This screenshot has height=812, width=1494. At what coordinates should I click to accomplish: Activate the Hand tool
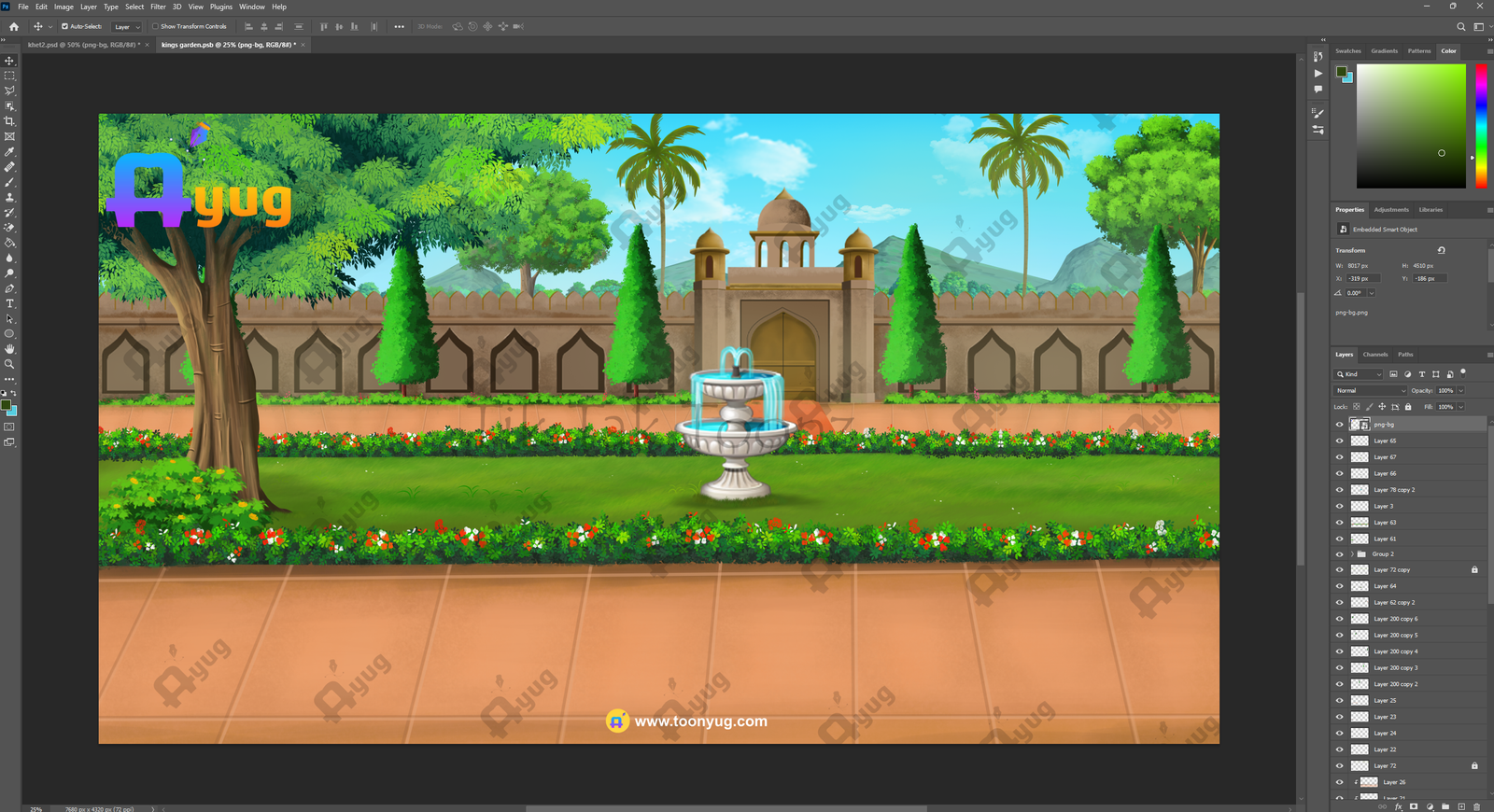tap(10, 349)
